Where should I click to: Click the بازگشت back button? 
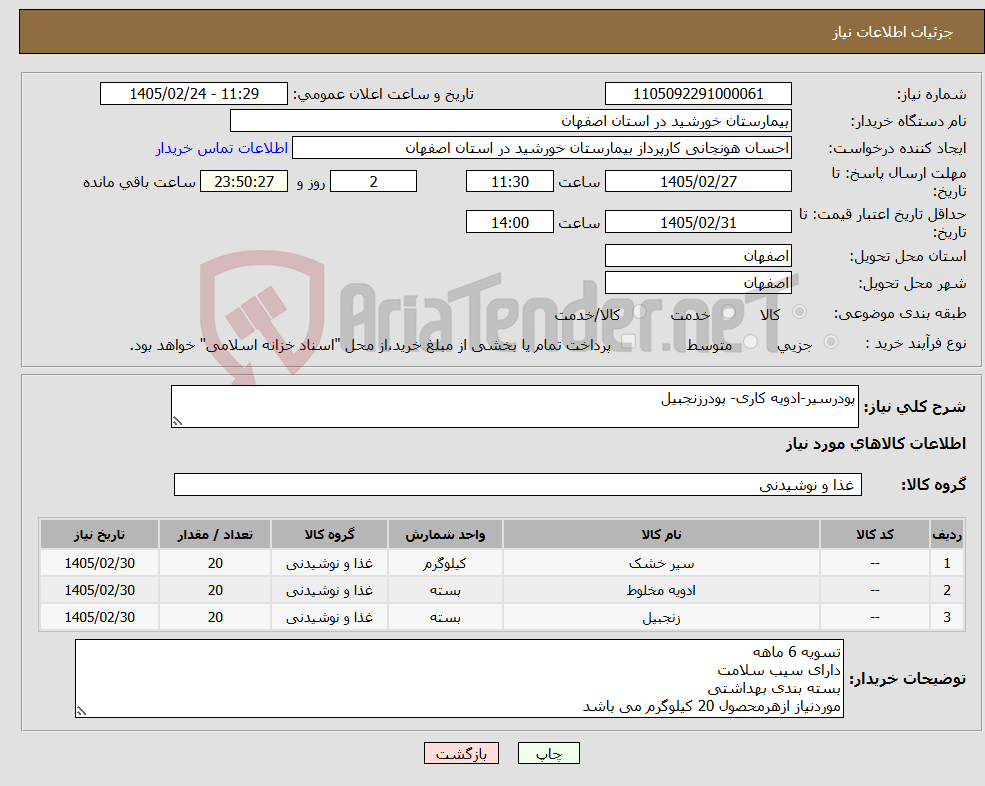(461, 753)
